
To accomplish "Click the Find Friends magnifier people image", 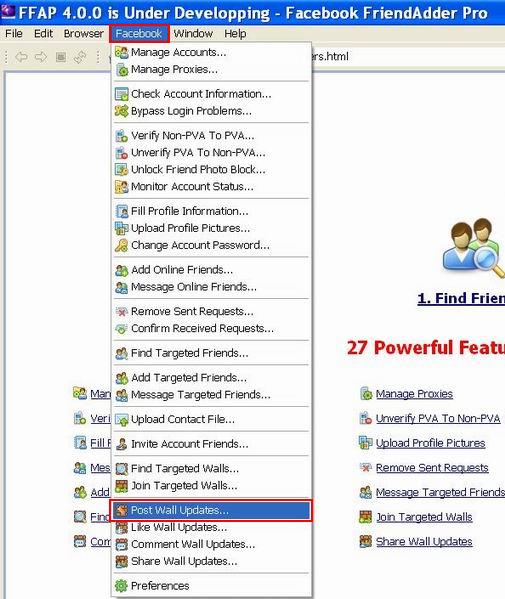I will click(473, 247).
